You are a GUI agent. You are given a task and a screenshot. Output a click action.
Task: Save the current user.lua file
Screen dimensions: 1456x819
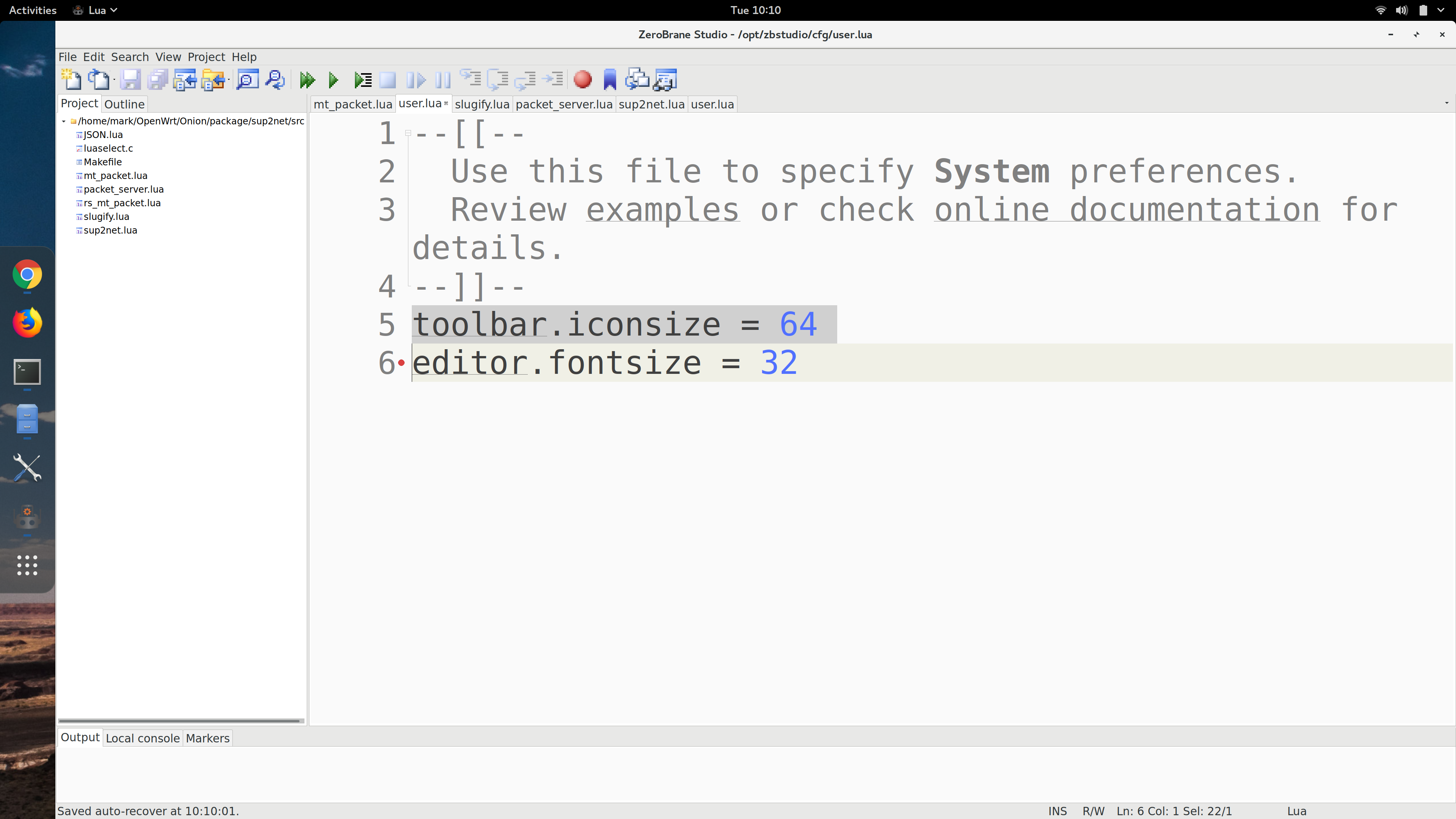click(x=130, y=80)
